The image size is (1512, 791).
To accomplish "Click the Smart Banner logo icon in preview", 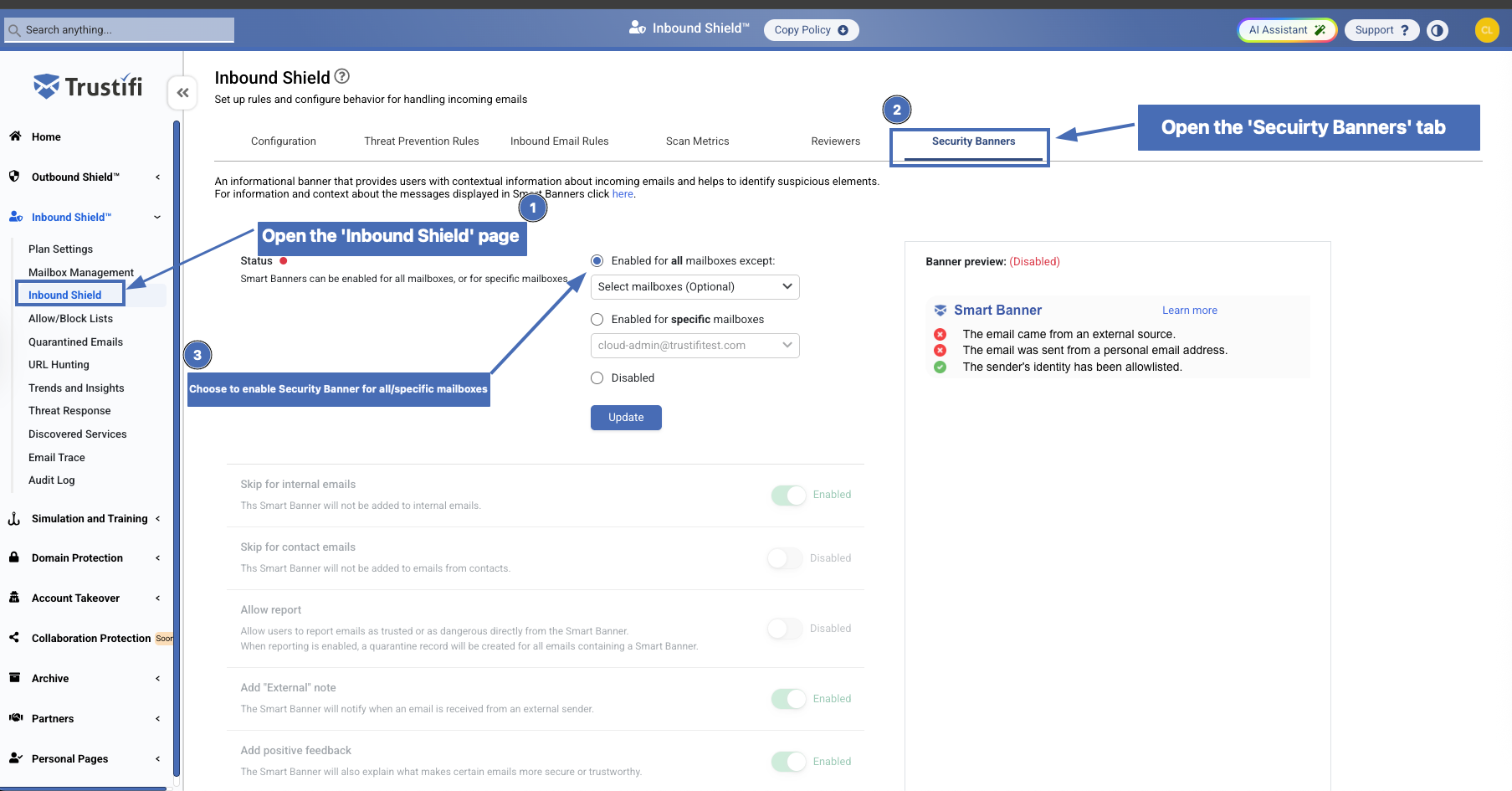I will click(941, 311).
